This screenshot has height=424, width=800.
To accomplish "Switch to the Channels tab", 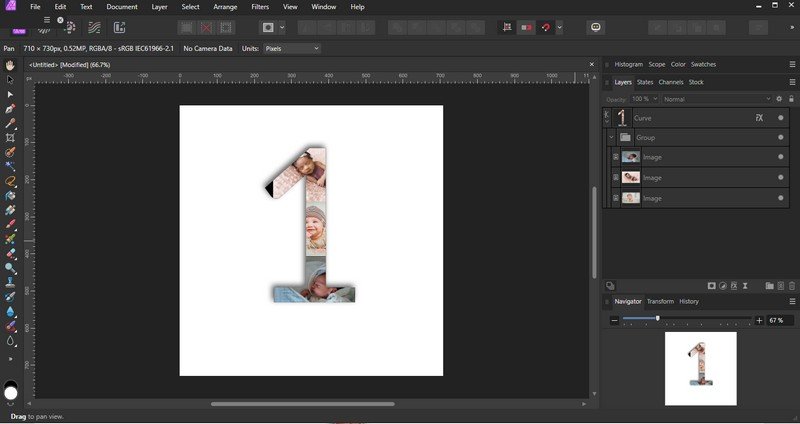I will (x=671, y=82).
